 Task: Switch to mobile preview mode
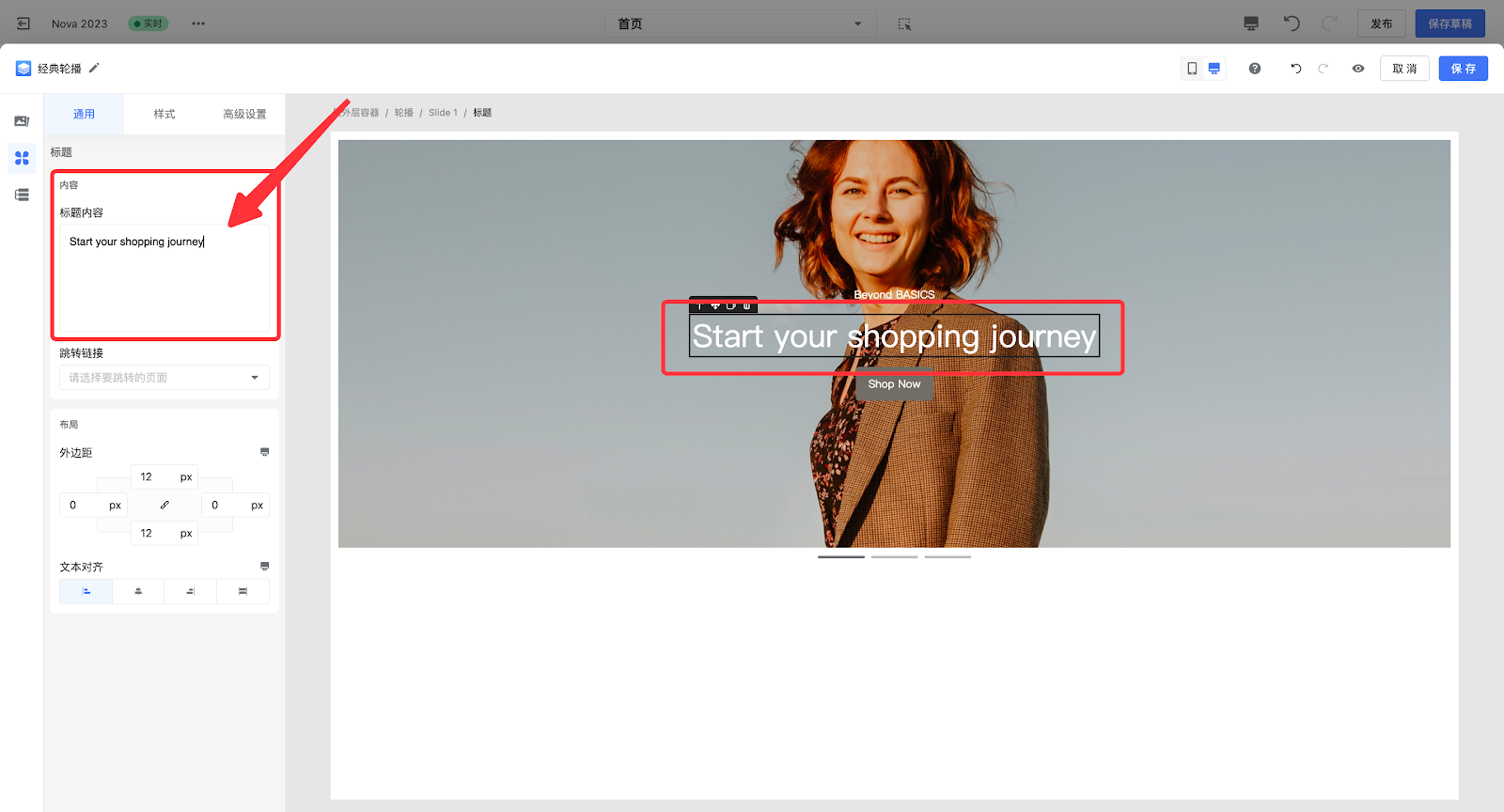pyautogui.click(x=1192, y=69)
